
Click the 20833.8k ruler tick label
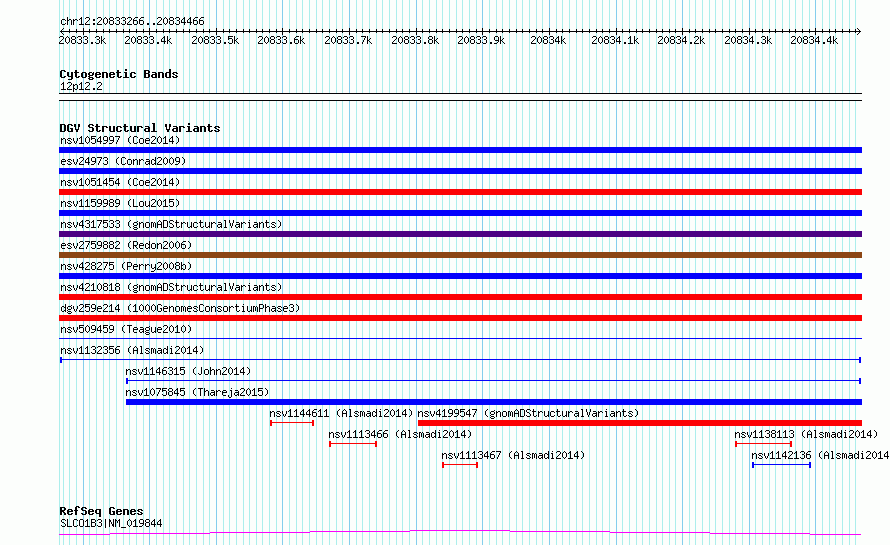[x=415, y=40]
